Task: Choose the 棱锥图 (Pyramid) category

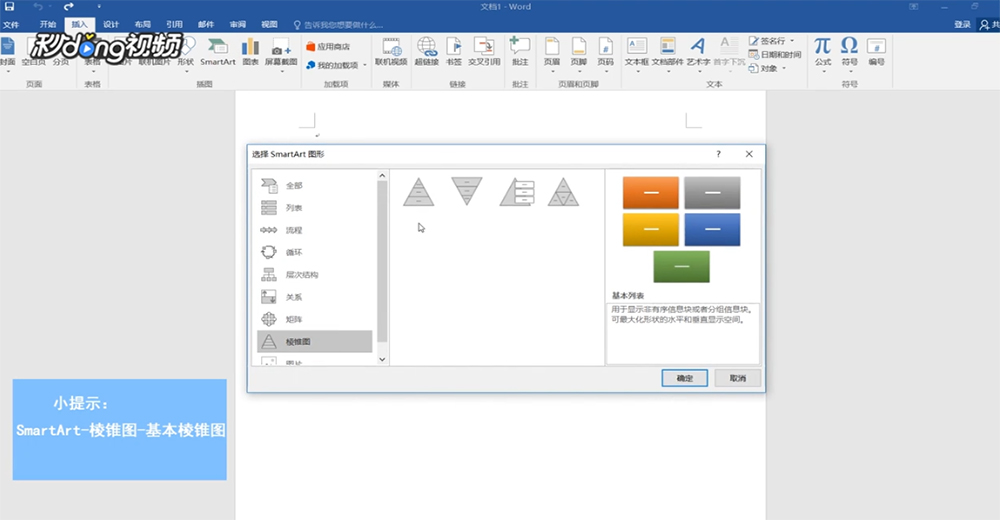Action: [314, 342]
